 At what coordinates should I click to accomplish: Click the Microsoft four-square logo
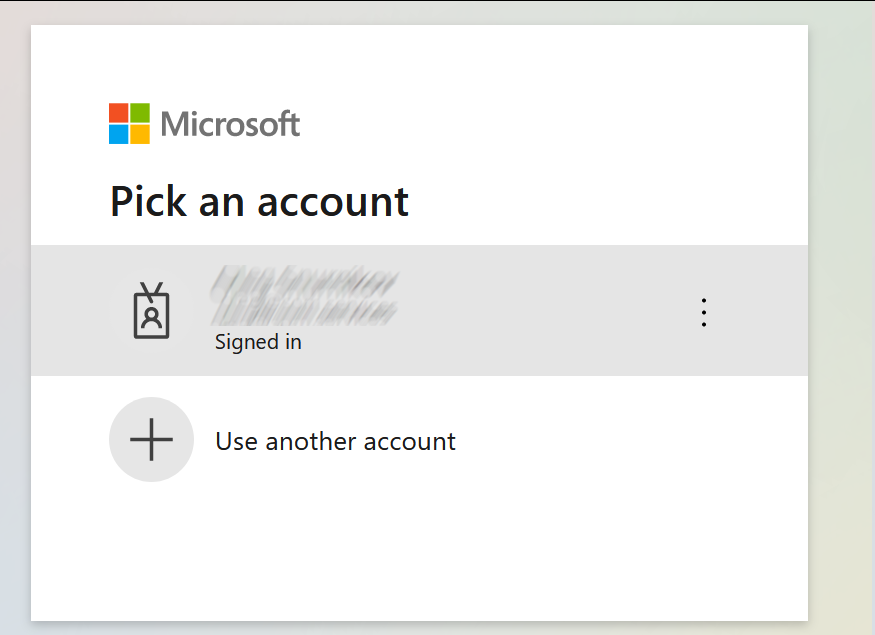point(128,123)
